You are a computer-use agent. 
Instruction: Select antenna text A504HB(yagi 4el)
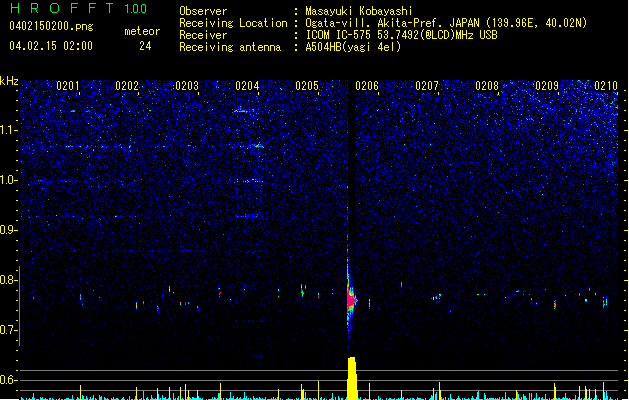pos(353,47)
